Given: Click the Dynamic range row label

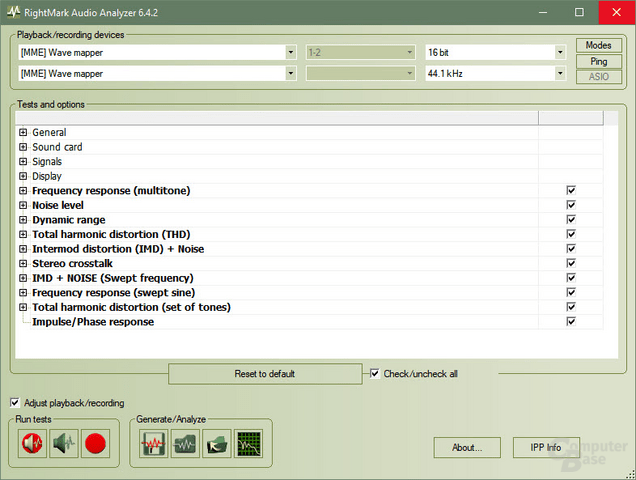Looking at the screenshot, I should point(69,220).
